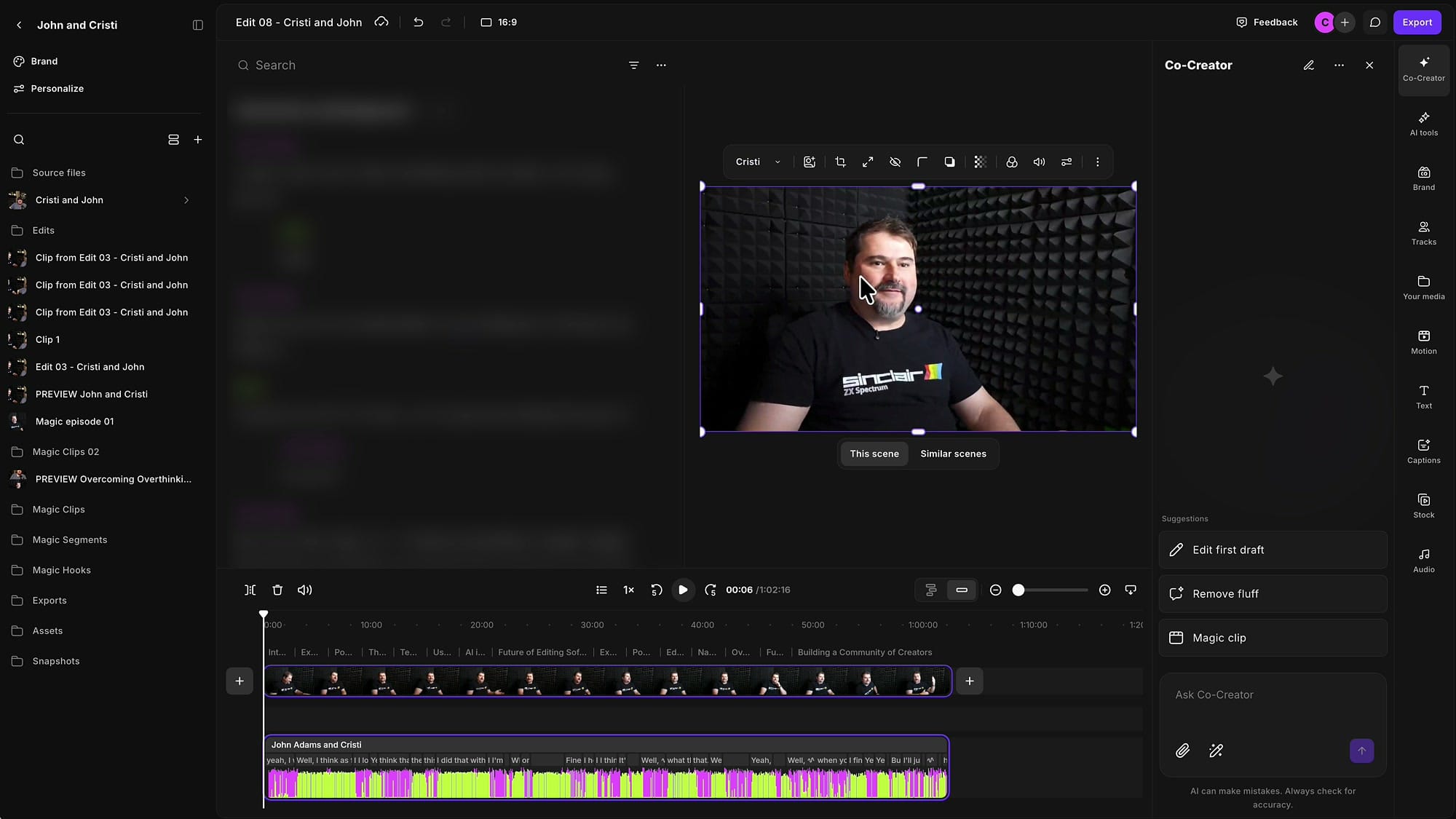
Task: Open Co-Creator panel more options
Action: click(1340, 66)
